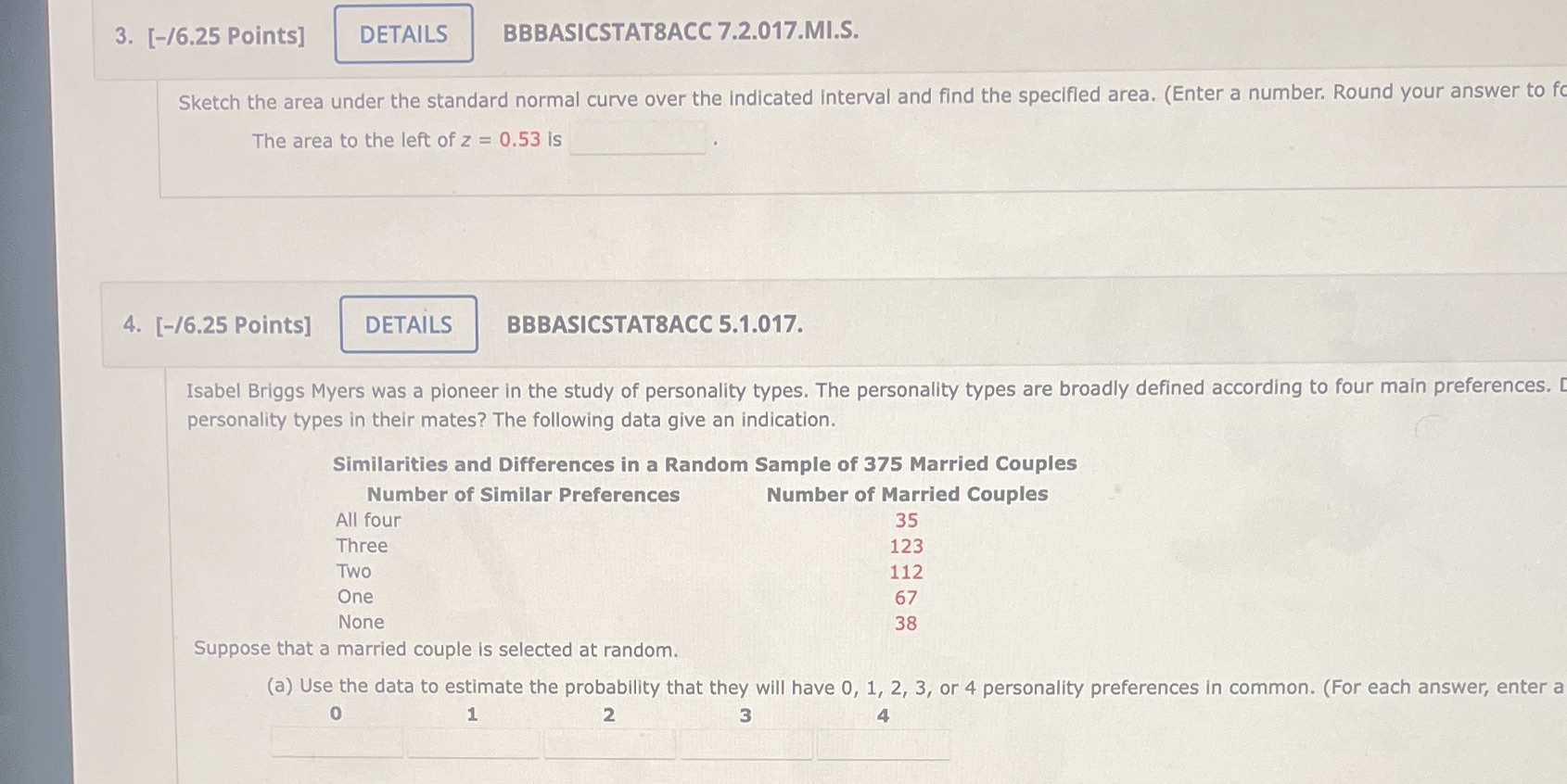The height and width of the screenshot is (784, 1567).
Task: Click the probability input box under 0
Action: 335,741
